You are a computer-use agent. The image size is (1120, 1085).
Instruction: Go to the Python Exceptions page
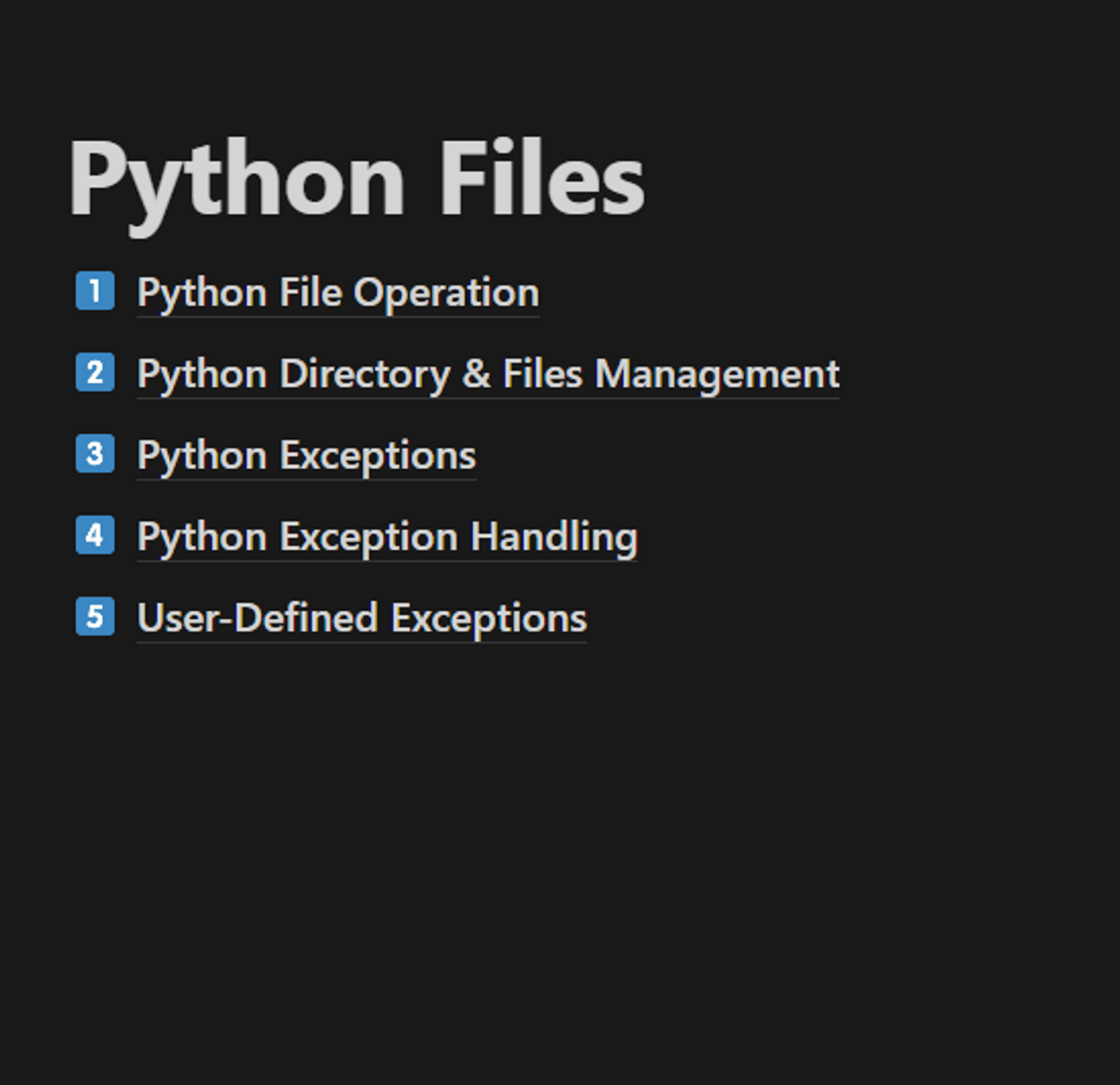pos(306,456)
